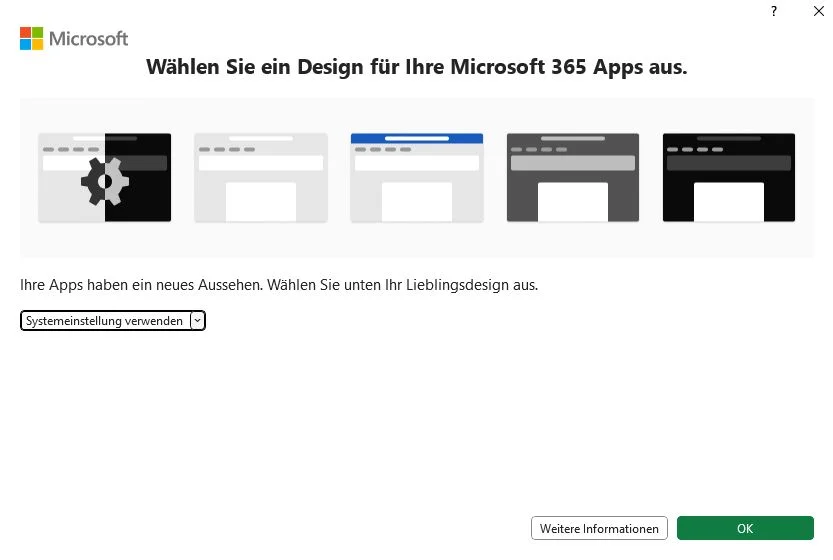Open help via the question mark icon
833x560 pixels.
(x=774, y=11)
